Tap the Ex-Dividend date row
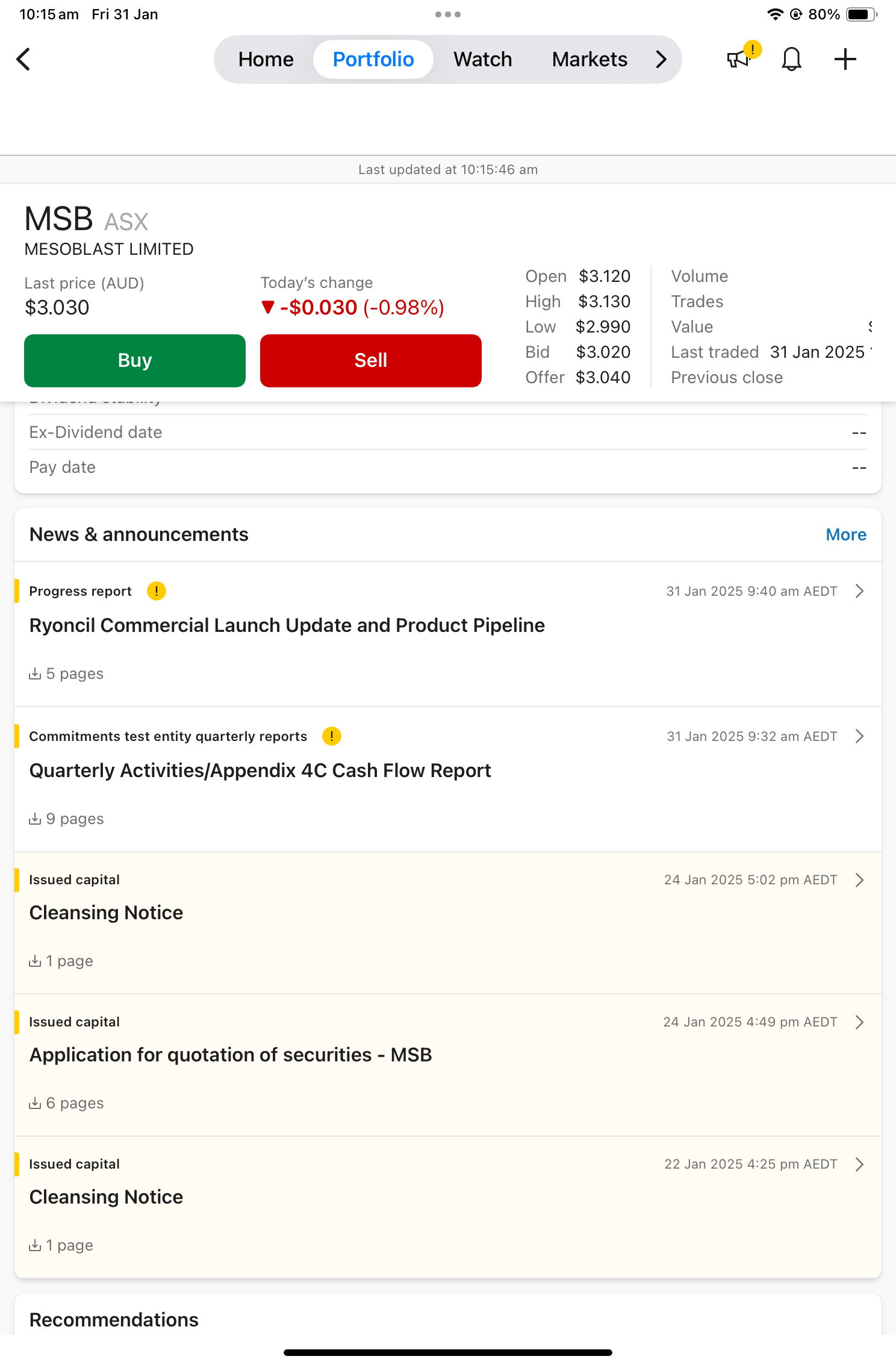 point(448,432)
